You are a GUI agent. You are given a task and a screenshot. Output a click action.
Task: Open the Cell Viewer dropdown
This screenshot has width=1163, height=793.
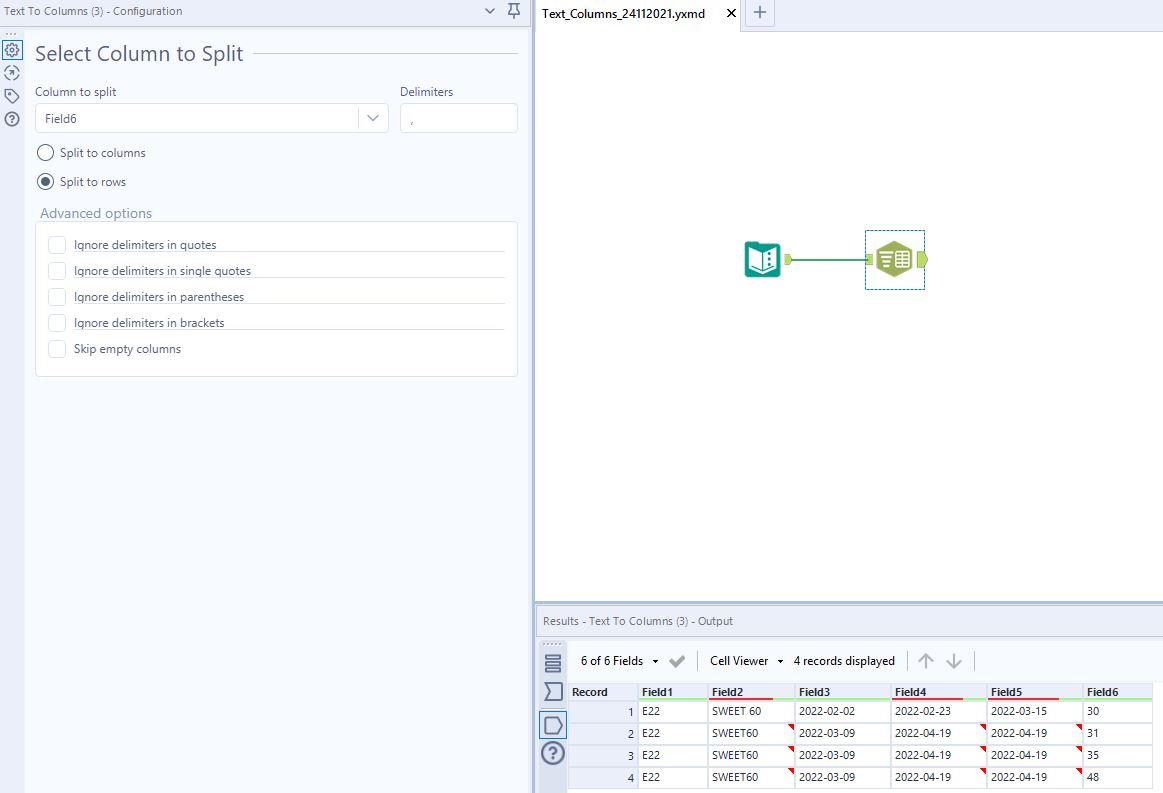click(x=744, y=660)
